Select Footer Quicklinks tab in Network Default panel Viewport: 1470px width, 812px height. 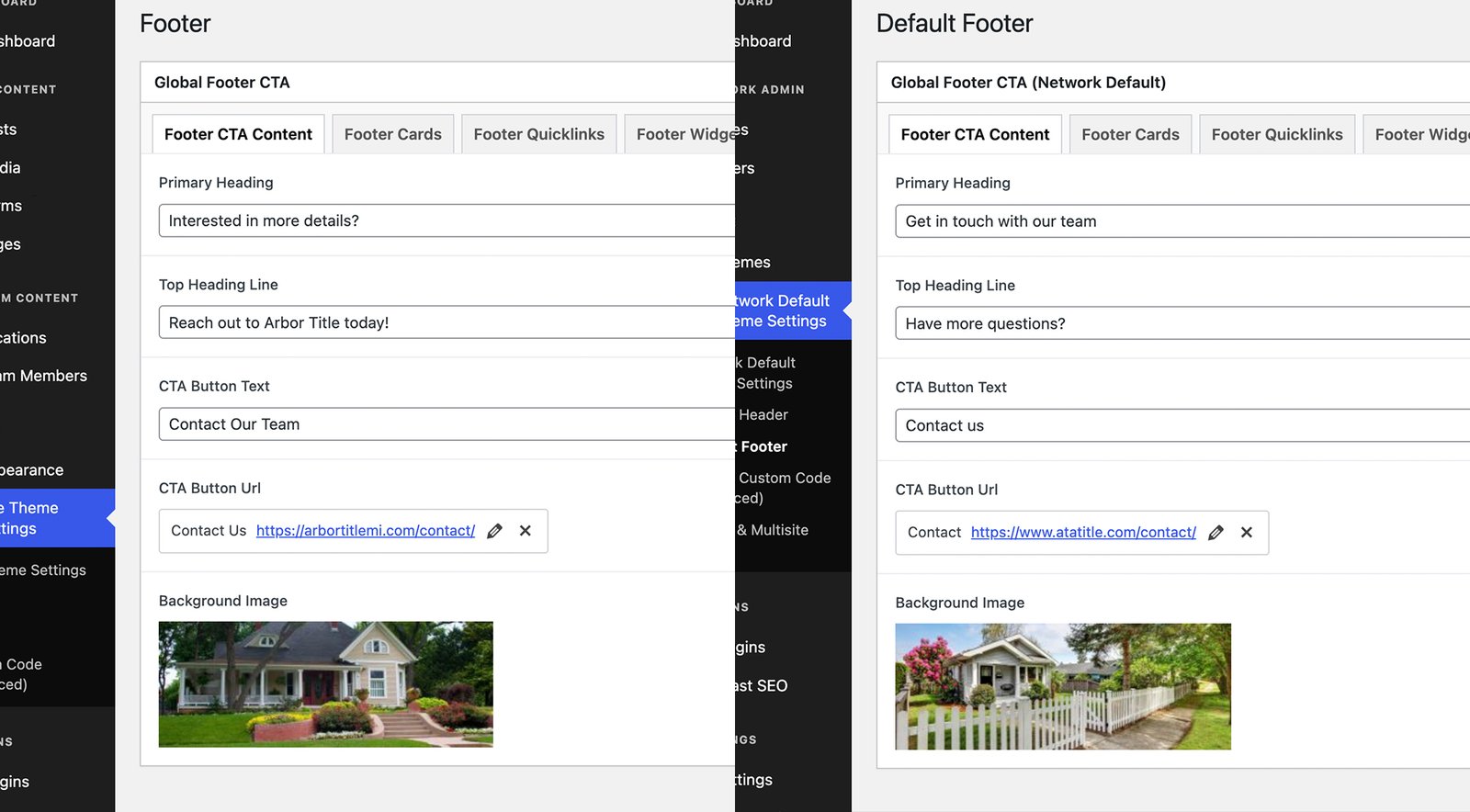pos(1276,135)
